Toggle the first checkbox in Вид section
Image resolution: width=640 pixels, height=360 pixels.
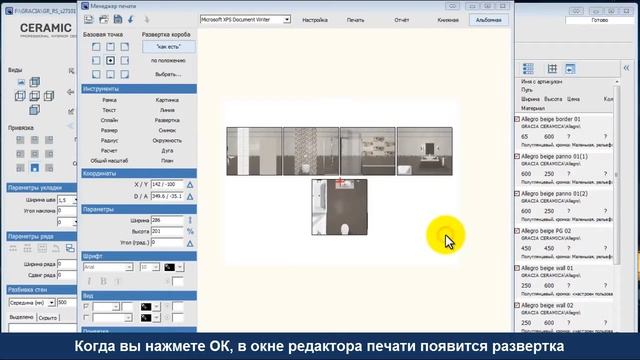pos(86,306)
